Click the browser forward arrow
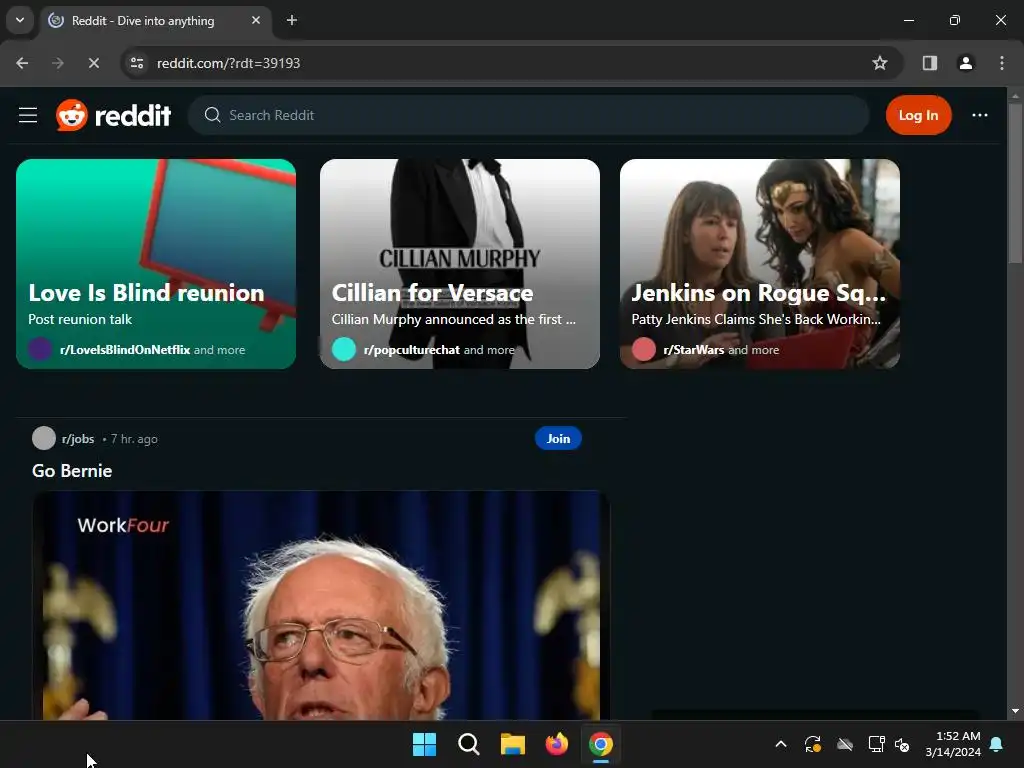Viewport: 1024px width, 768px height. [x=57, y=63]
